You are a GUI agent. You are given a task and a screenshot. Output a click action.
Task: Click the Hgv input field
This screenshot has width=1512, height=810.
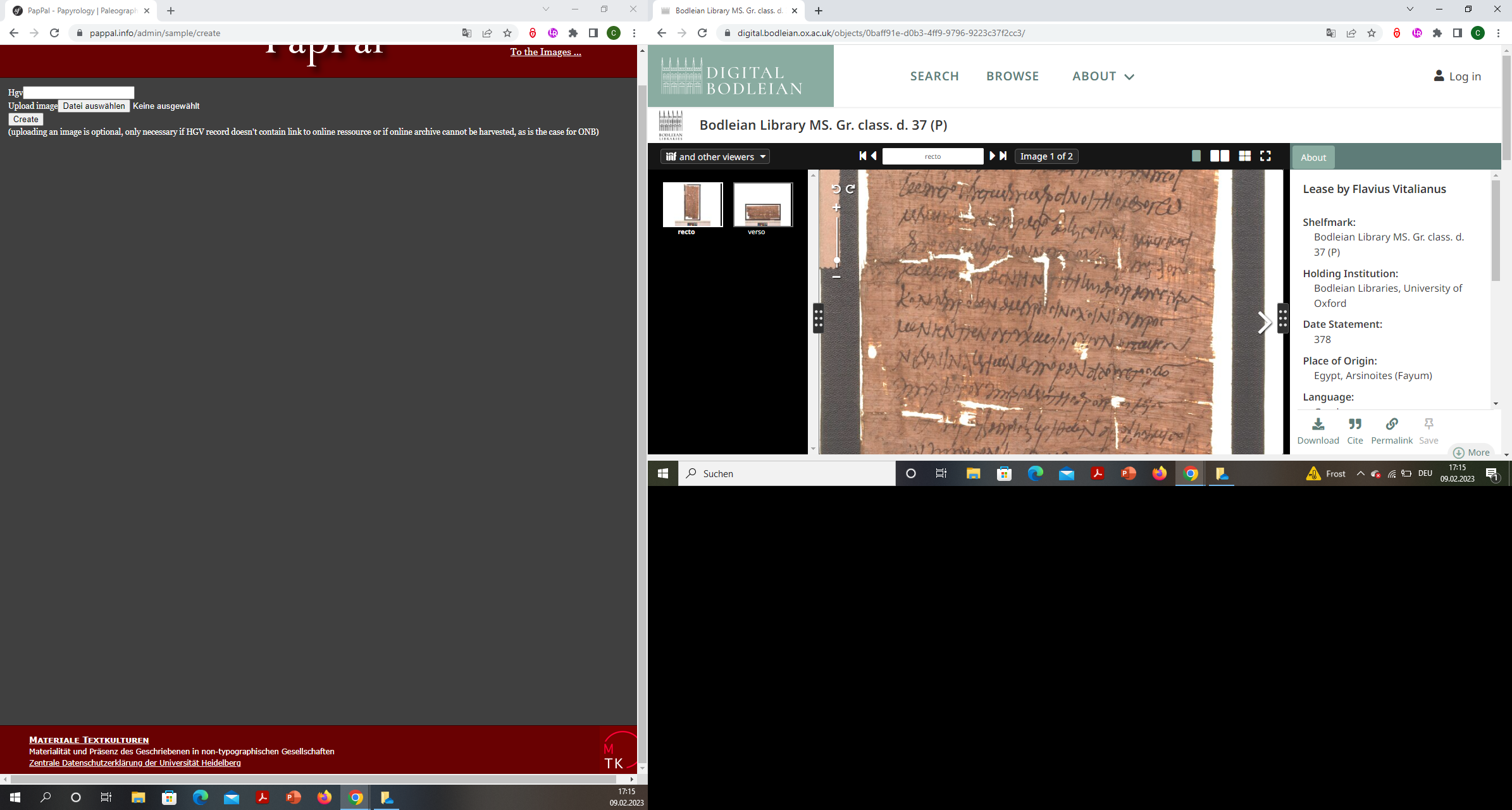click(x=78, y=92)
